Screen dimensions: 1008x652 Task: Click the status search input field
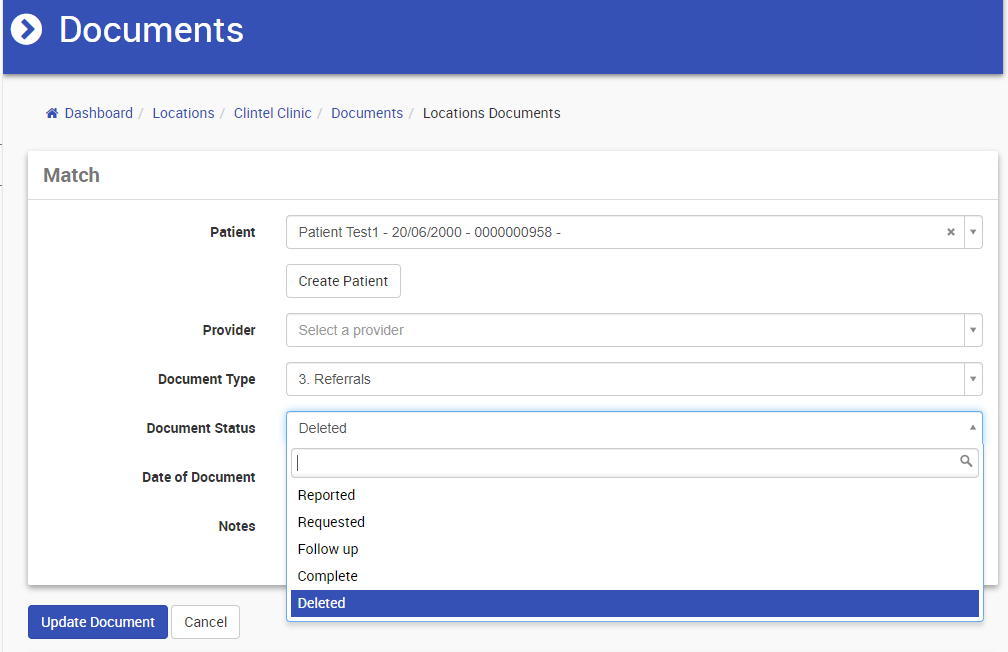(634, 463)
